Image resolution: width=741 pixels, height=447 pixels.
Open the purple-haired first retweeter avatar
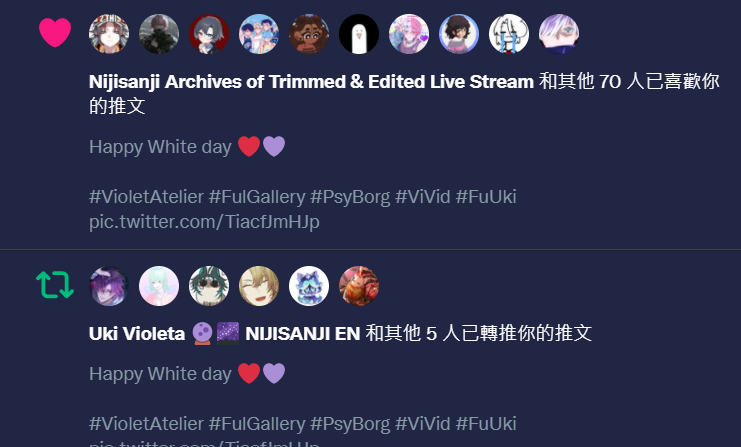pyautogui.click(x=109, y=286)
